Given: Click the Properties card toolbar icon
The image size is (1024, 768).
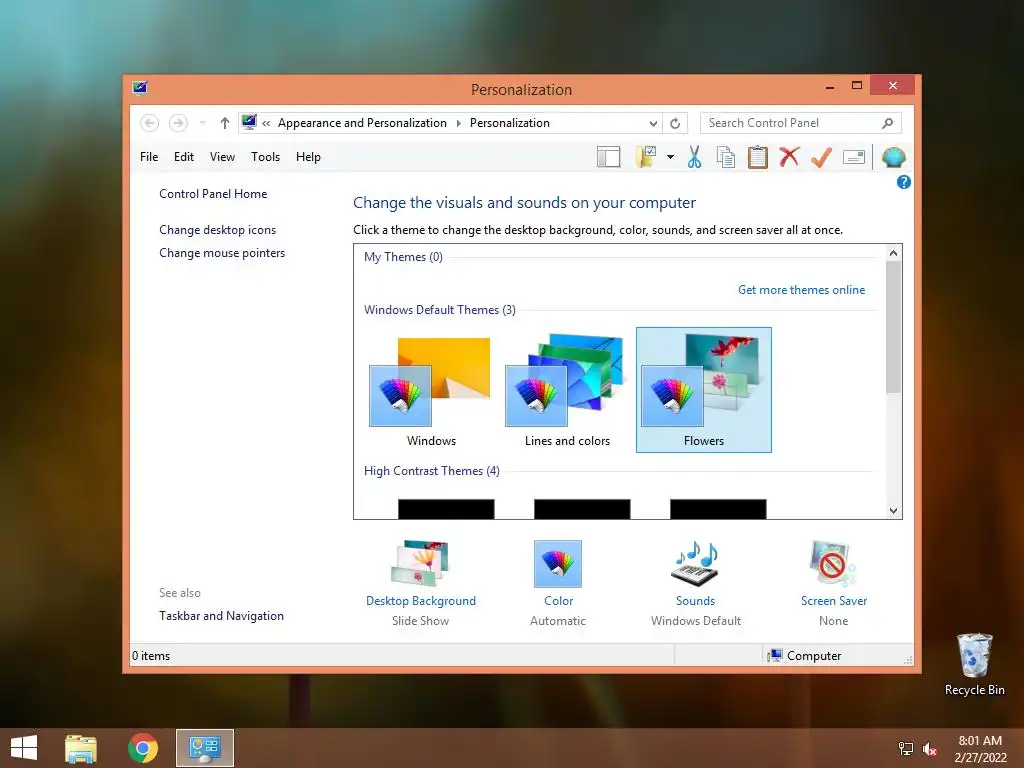Looking at the screenshot, I should tap(854, 157).
